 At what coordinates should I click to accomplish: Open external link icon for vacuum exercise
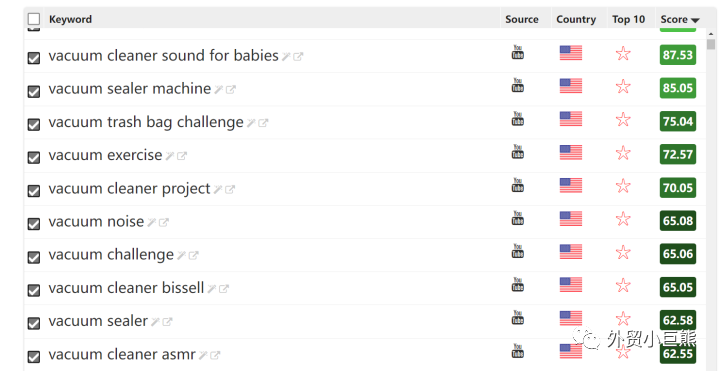[182, 156]
